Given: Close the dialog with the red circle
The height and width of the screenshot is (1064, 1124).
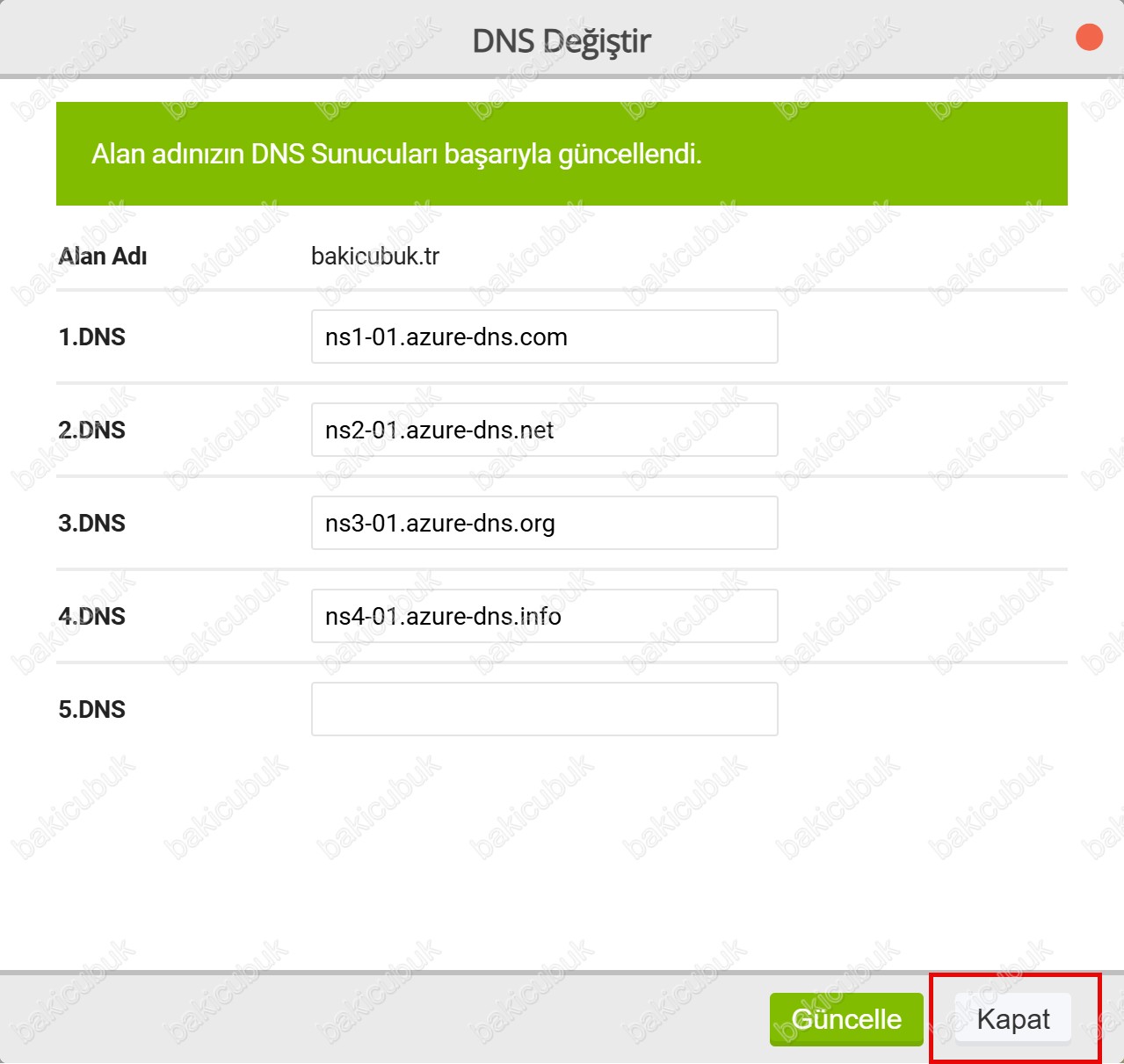Looking at the screenshot, I should point(1089,38).
